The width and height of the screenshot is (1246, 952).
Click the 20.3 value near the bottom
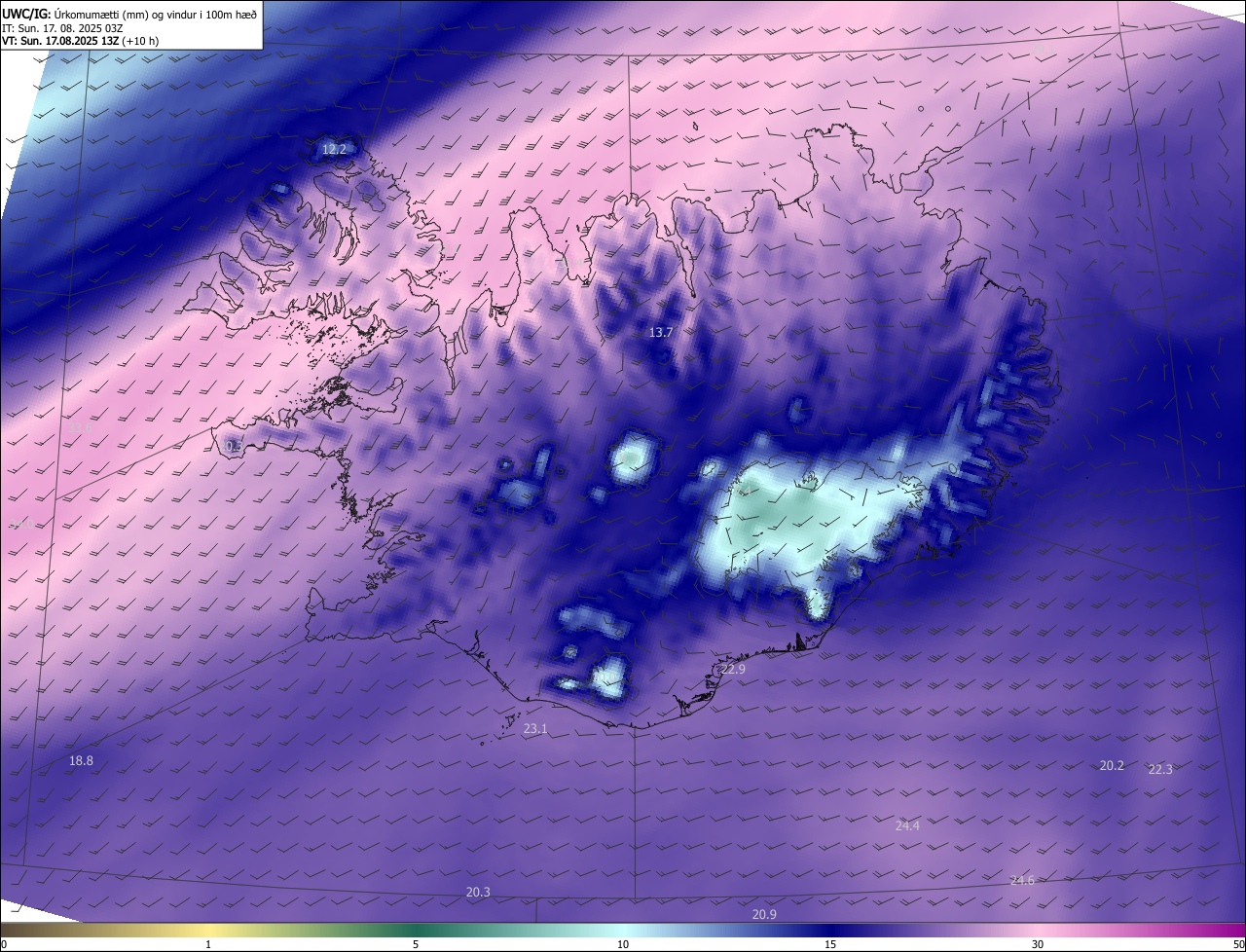point(478,893)
